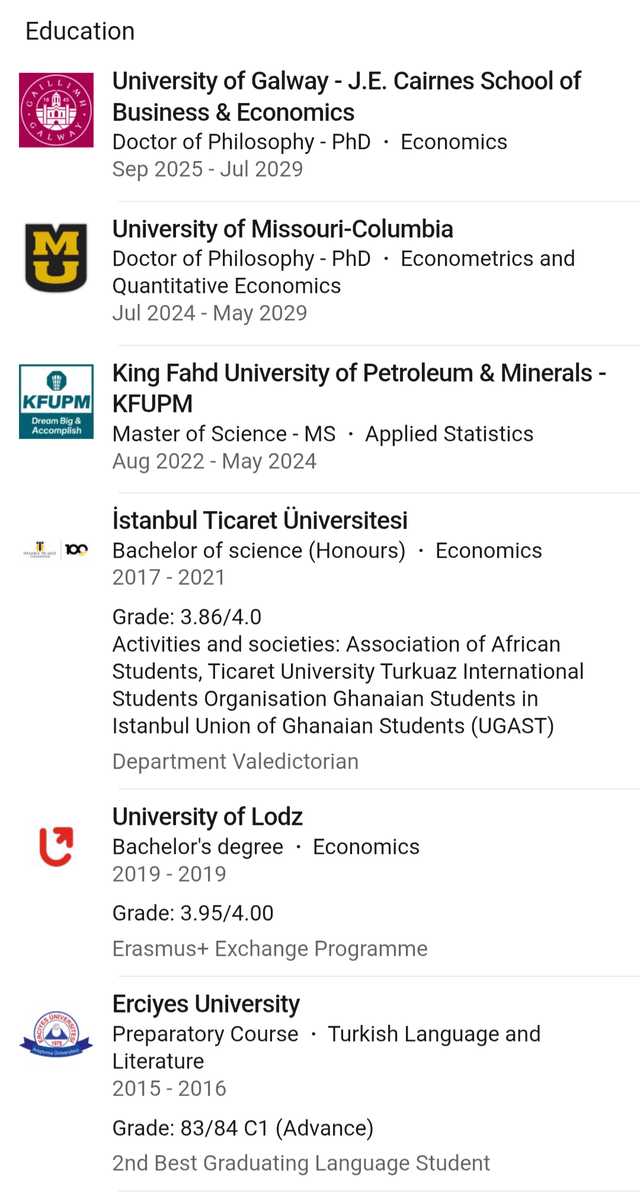Click the University of Galway crest logo

(x=56, y=110)
